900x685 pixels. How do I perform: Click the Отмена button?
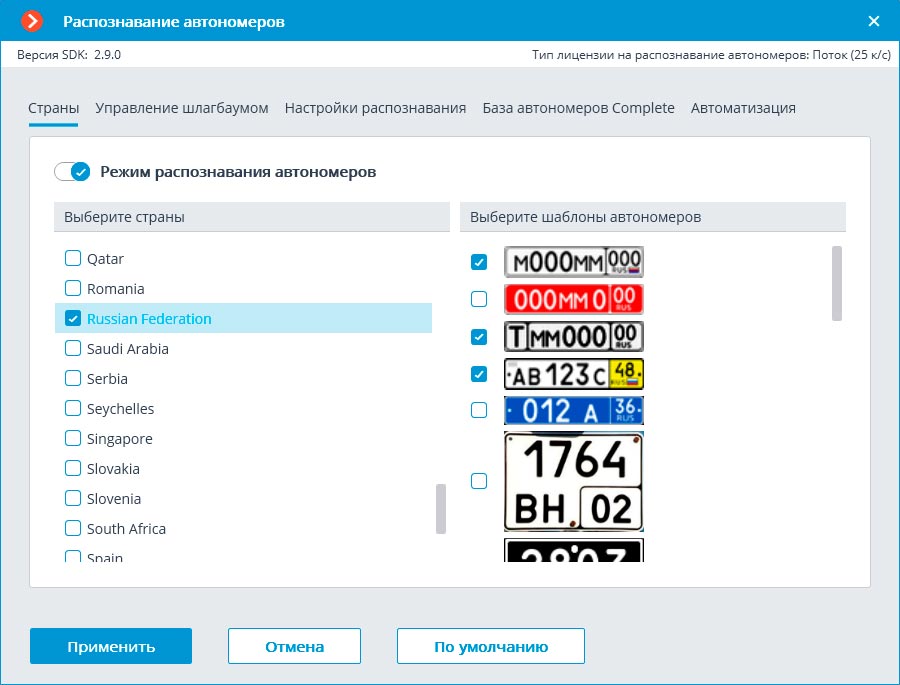[x=294, y=646]
